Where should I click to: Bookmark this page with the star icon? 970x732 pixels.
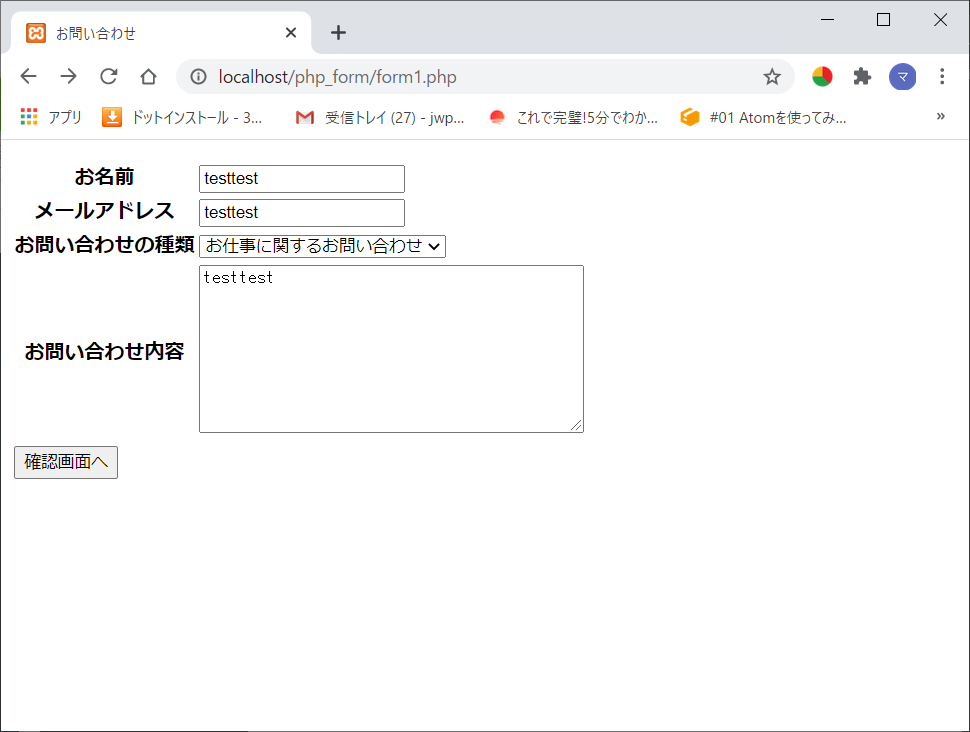(771, 77)
